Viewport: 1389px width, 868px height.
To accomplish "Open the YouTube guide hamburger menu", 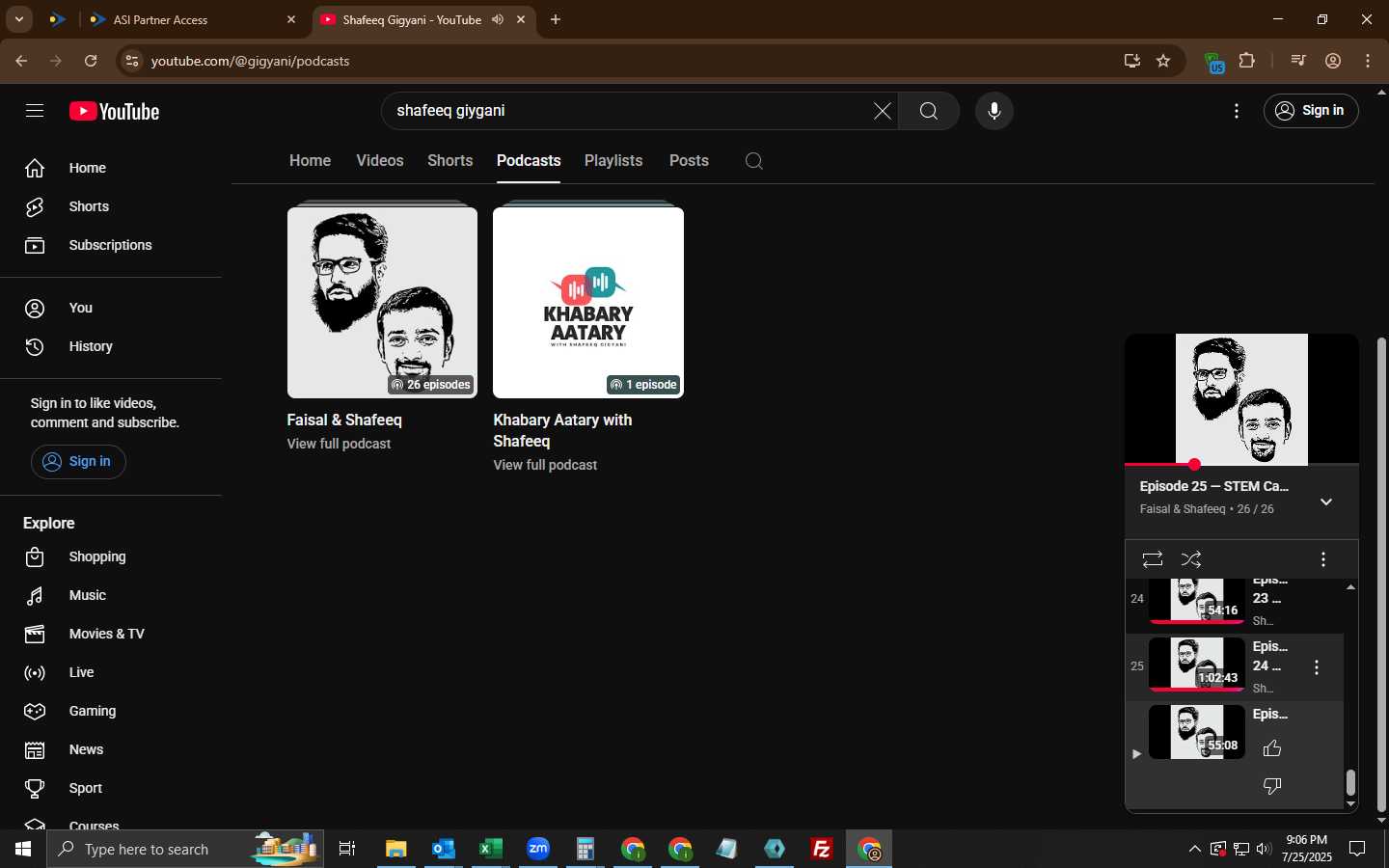I will pyautogui.click(x=35, y=111).
